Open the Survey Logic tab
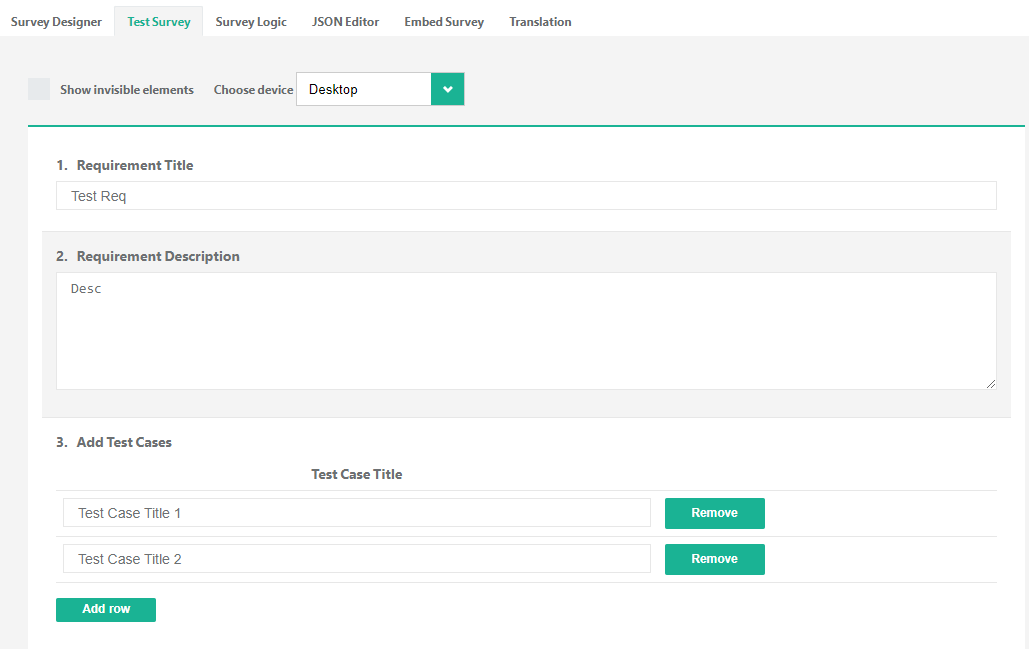Image resolution: width=1029 pixels, height=649 pixels. tap(251, 21)
